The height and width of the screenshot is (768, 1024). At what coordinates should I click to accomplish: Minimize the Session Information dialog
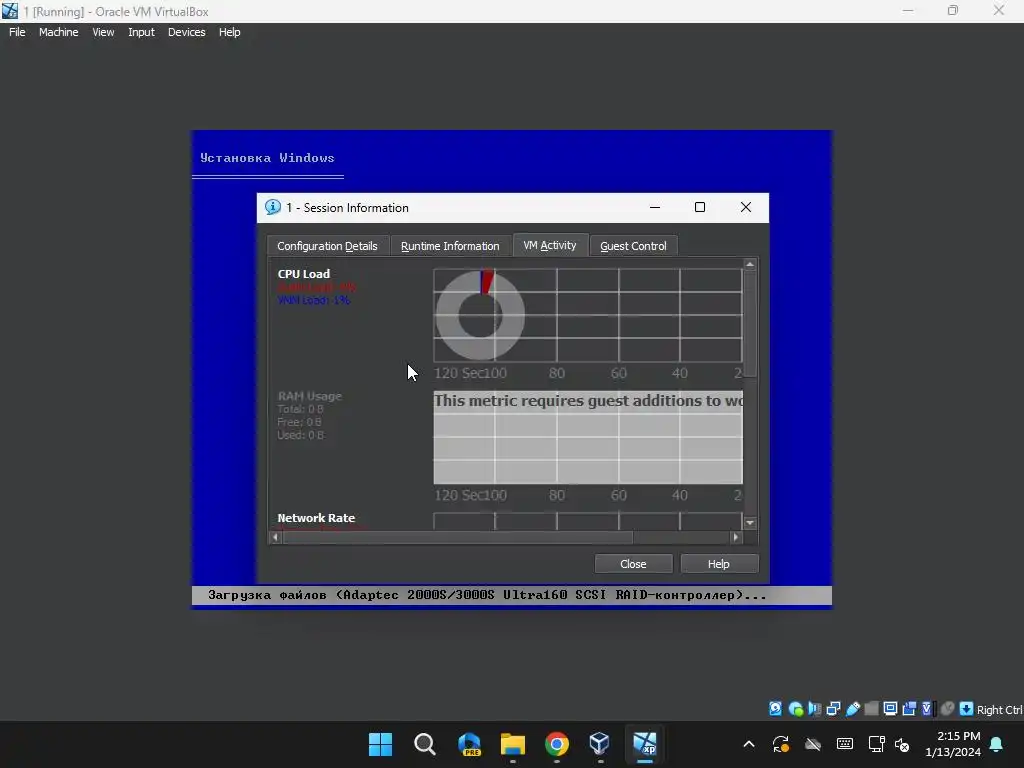pyautogui.click(x=655, y=207)
